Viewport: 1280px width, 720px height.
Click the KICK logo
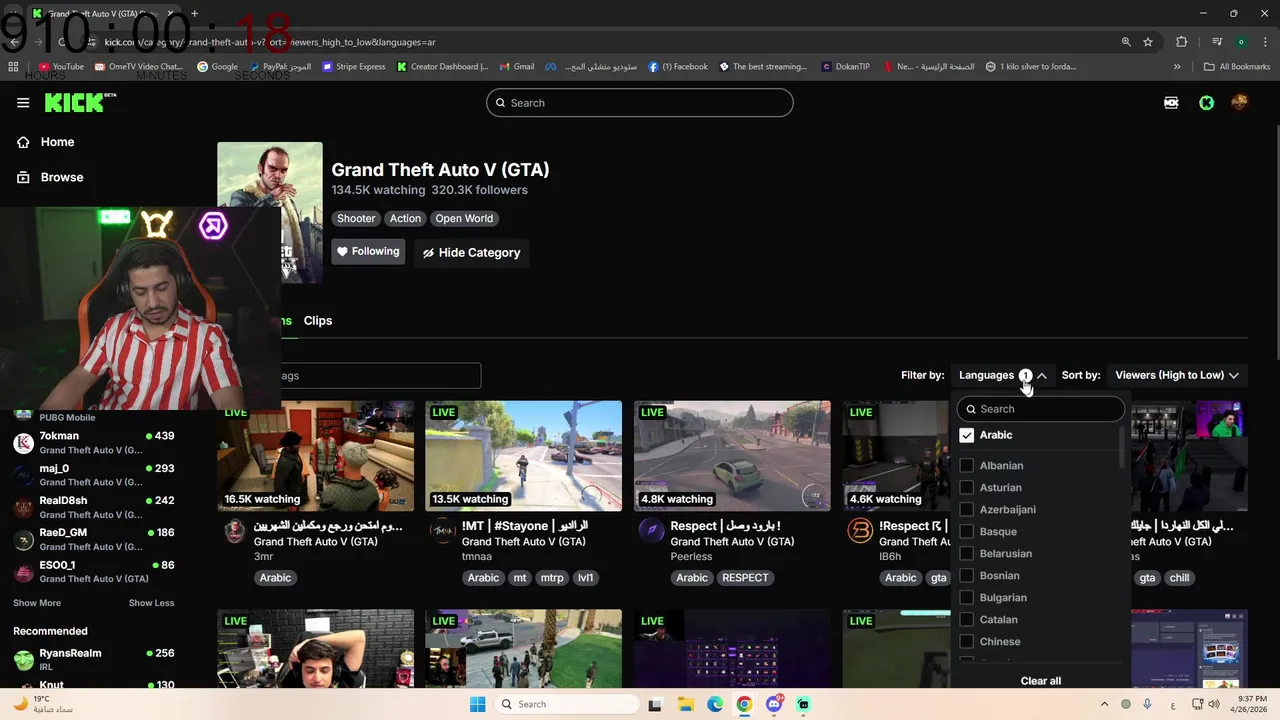tap(80, 102)
